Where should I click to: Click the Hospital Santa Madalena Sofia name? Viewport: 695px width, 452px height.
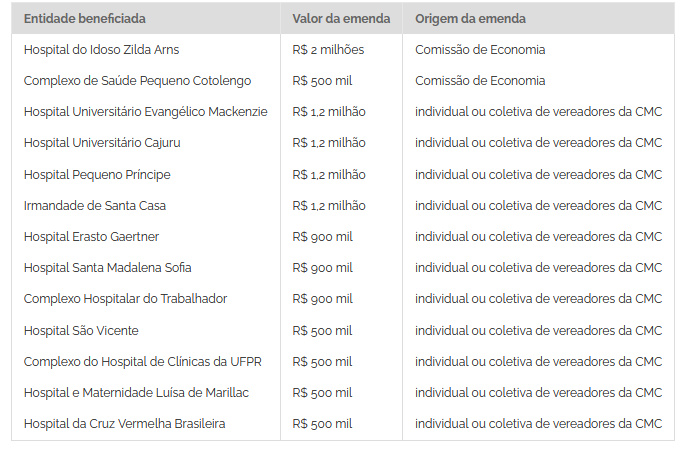[107, 268]
